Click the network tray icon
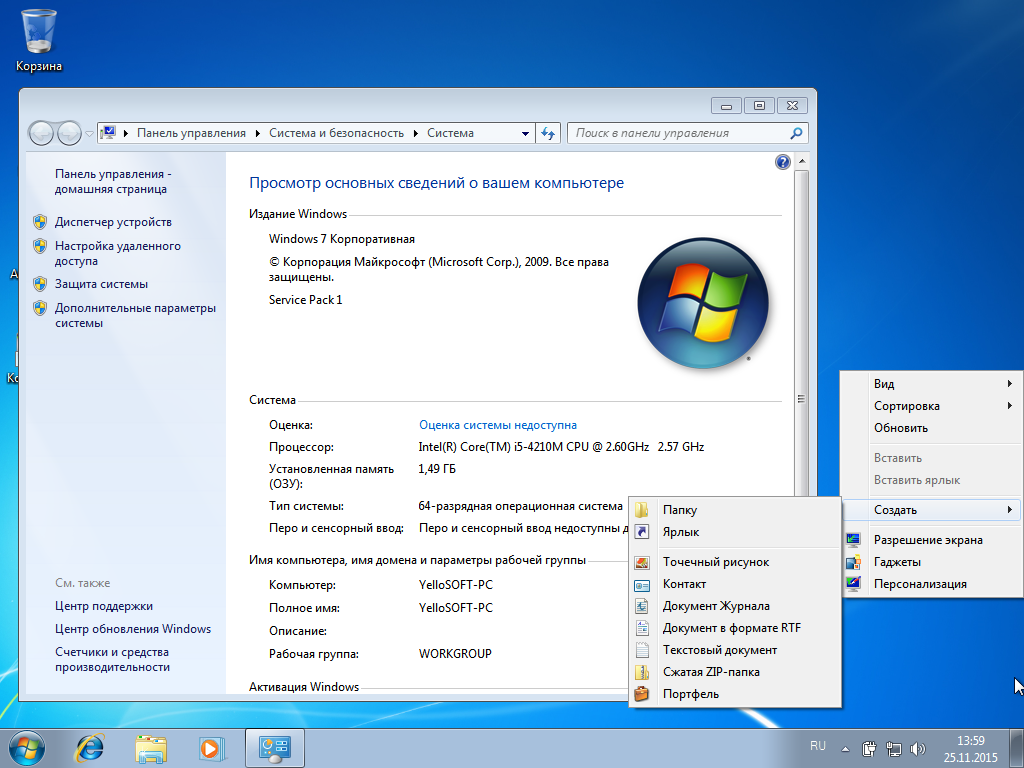1024x768 pixels. coord(893,749)
